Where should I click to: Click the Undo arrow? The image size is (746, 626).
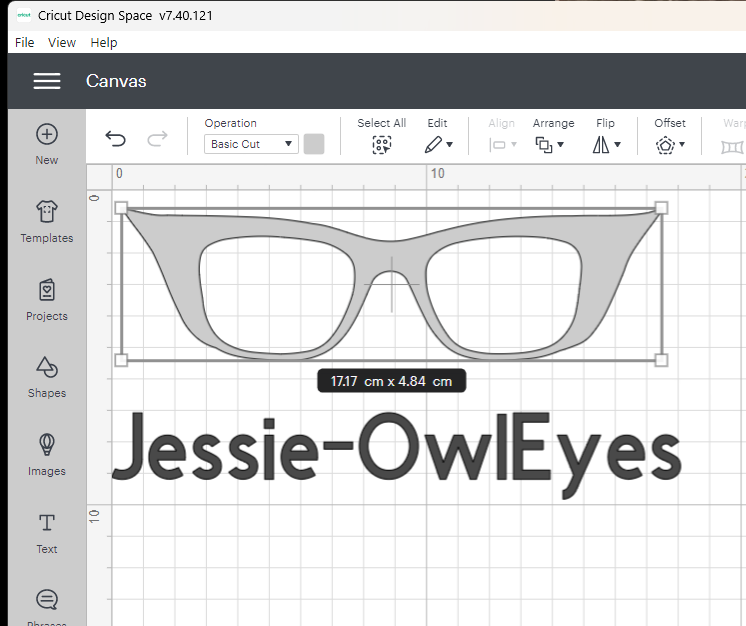116,140
